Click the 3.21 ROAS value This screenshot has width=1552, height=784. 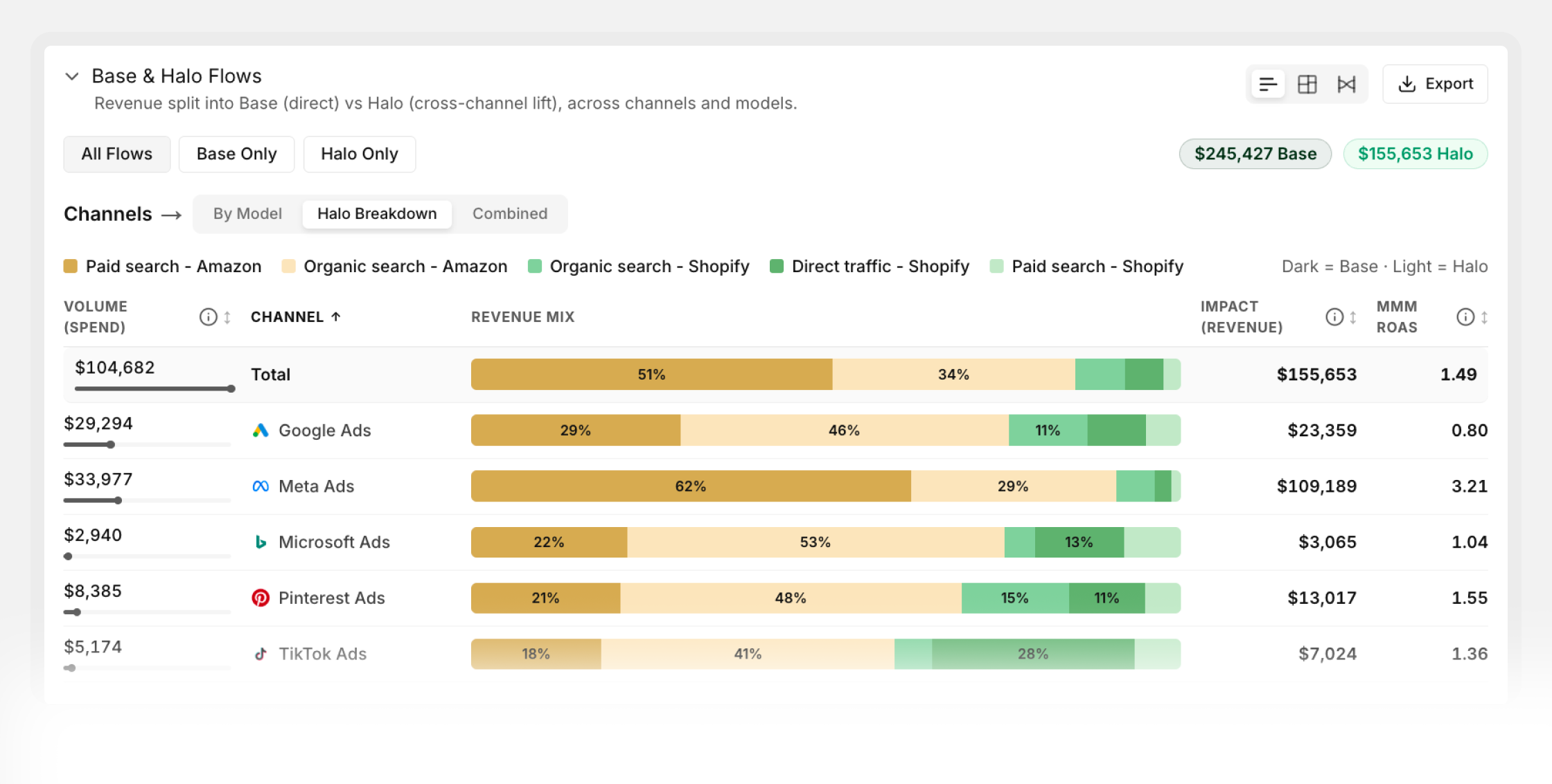coord(1470,487)
